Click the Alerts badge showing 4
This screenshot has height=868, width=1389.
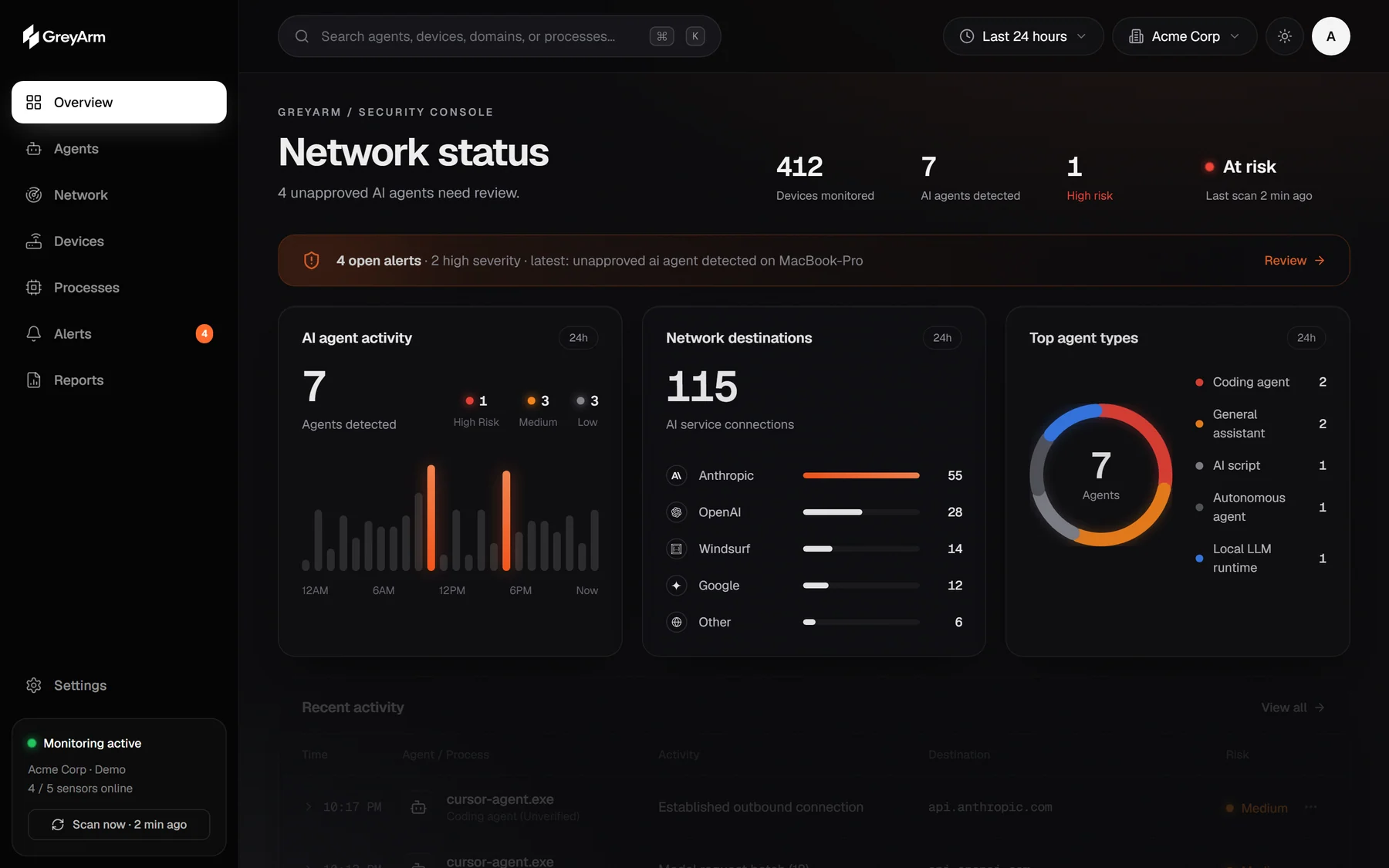(204, 333)
